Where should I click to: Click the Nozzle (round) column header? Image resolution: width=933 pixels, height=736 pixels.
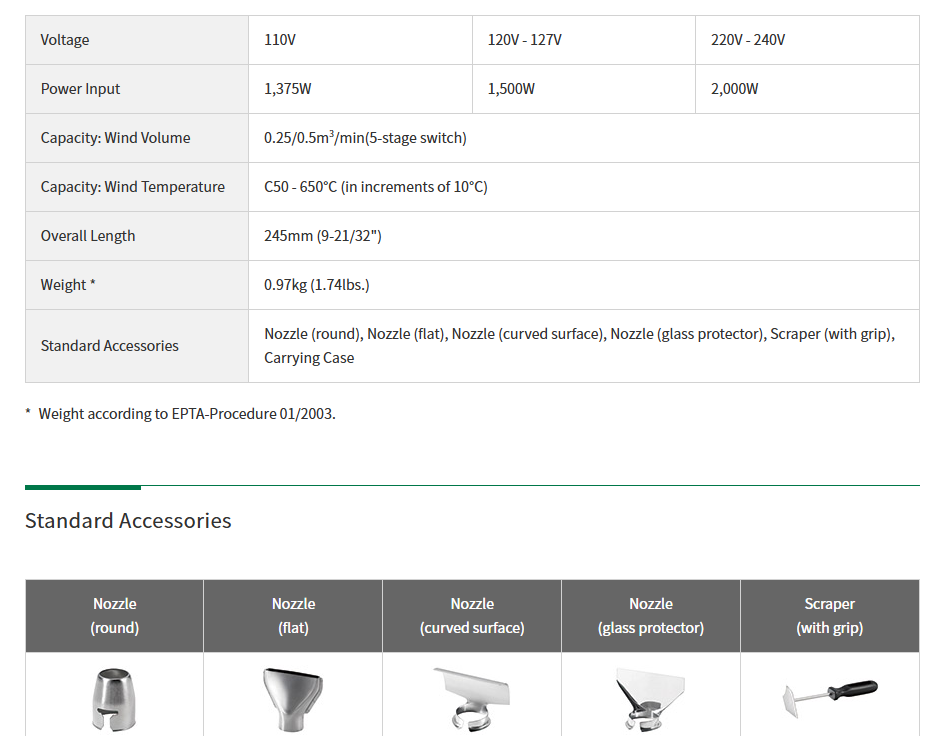115,616
